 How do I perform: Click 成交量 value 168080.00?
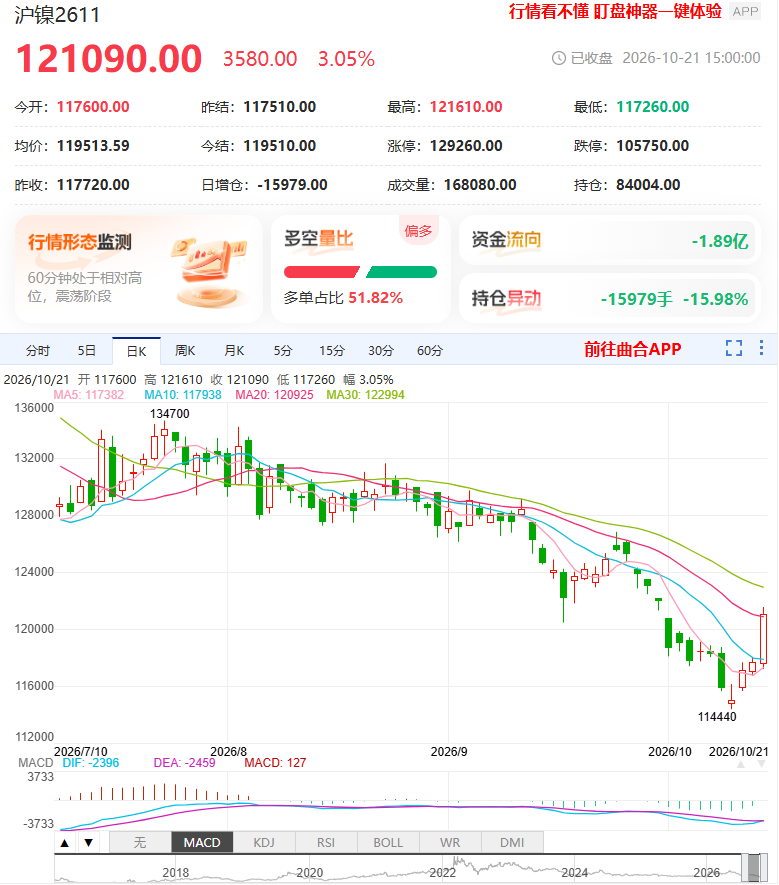pos(480,185)
